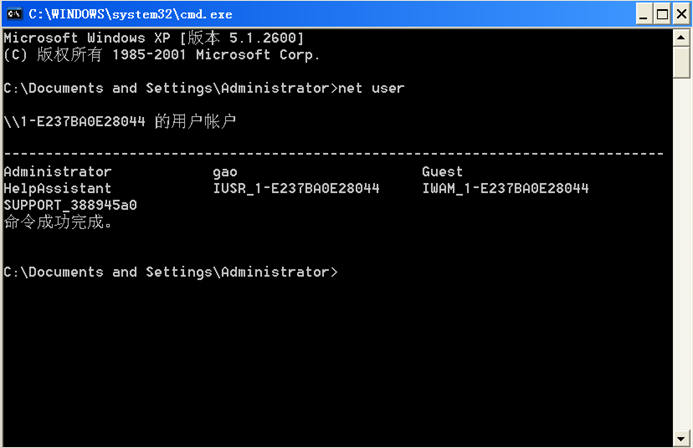Click the Administrator account name
Viewport: 693px width, 448px height.
(57, 171)
